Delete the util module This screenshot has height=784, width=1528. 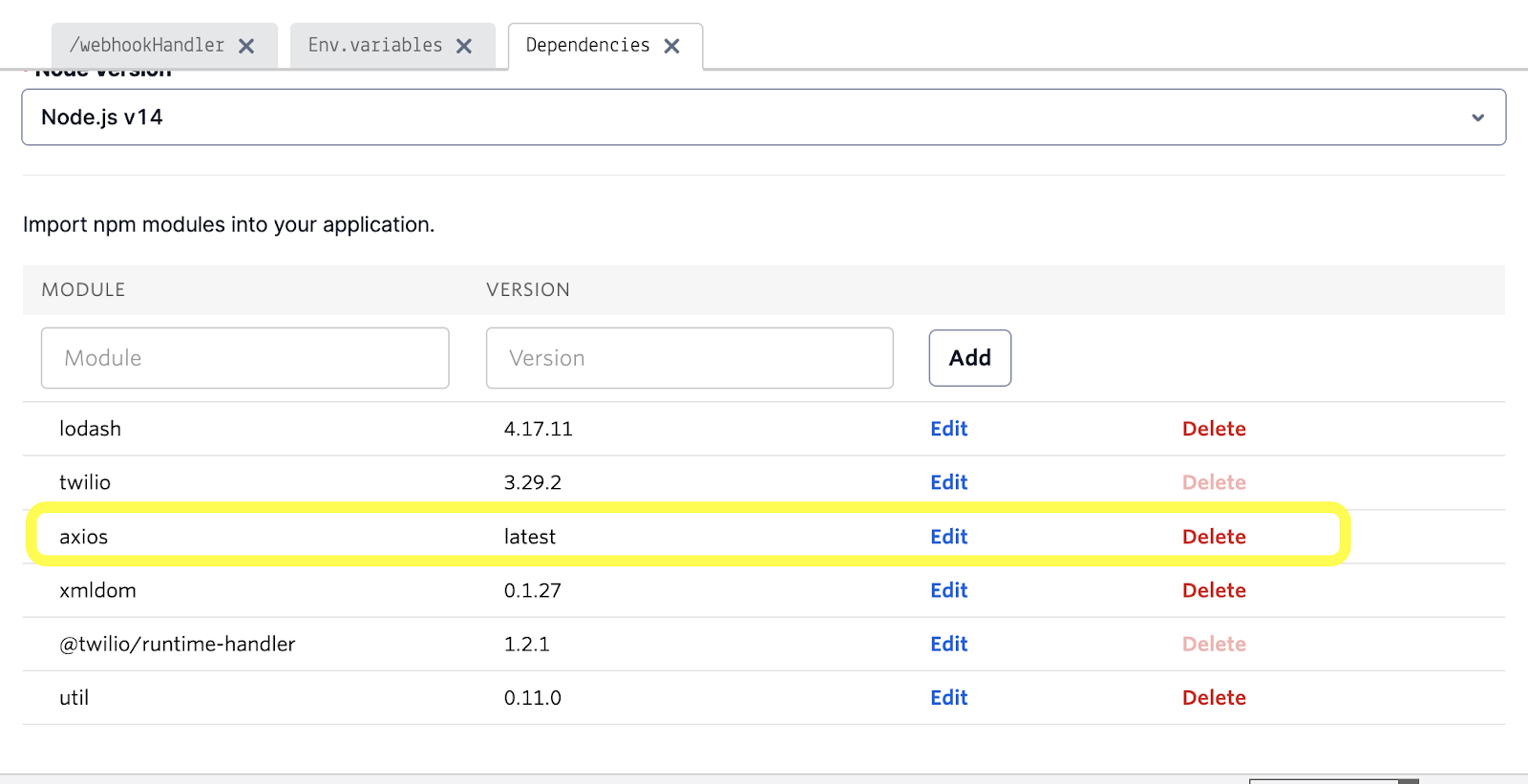[1214, 697]
